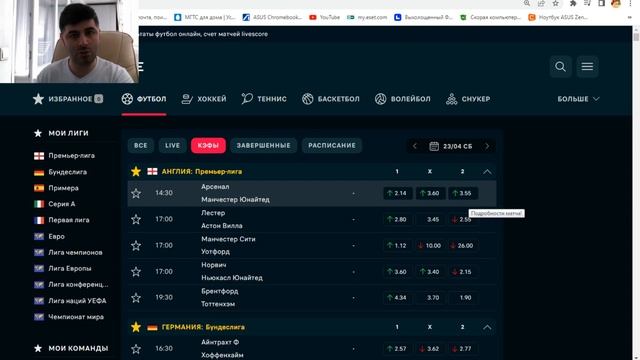
Task: Go to previous date arrow
Action: 415,146
